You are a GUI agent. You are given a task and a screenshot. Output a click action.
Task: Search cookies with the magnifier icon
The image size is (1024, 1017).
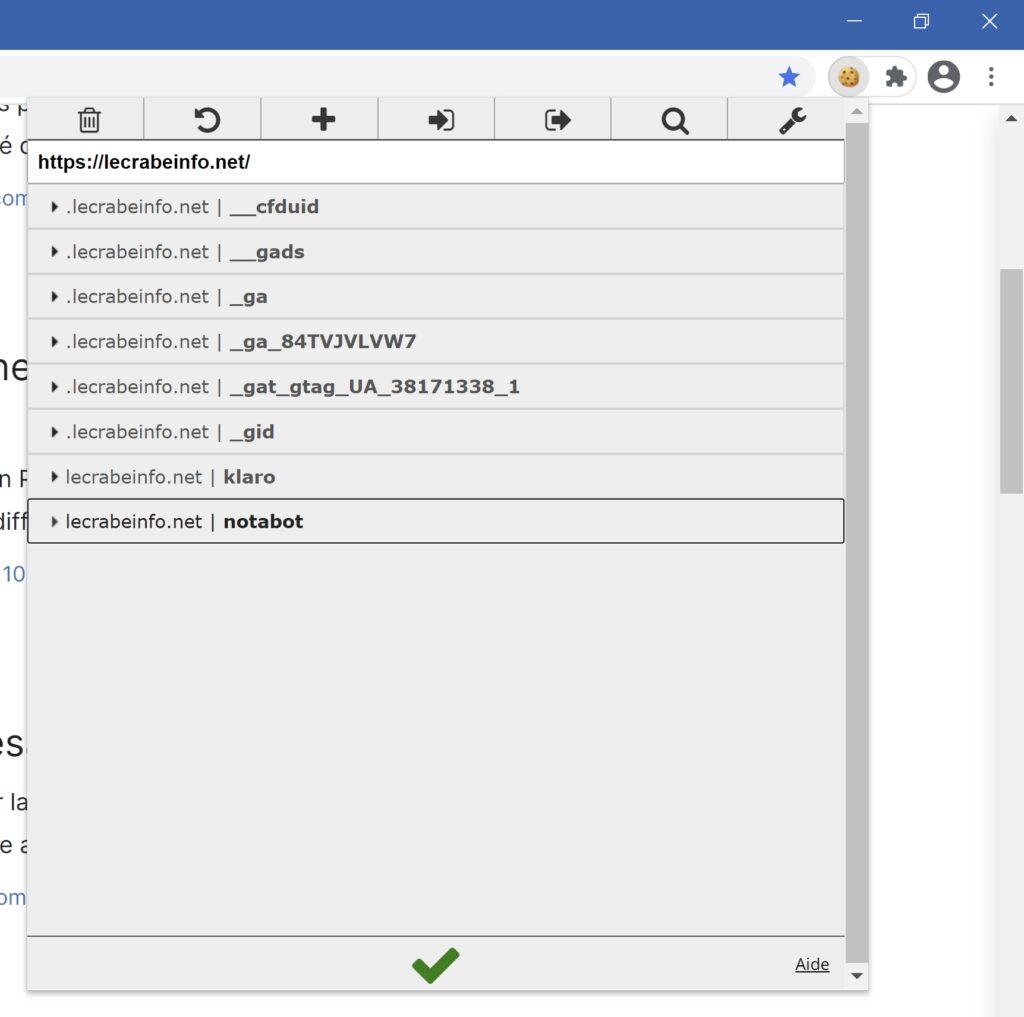click(x=674, y=120)
